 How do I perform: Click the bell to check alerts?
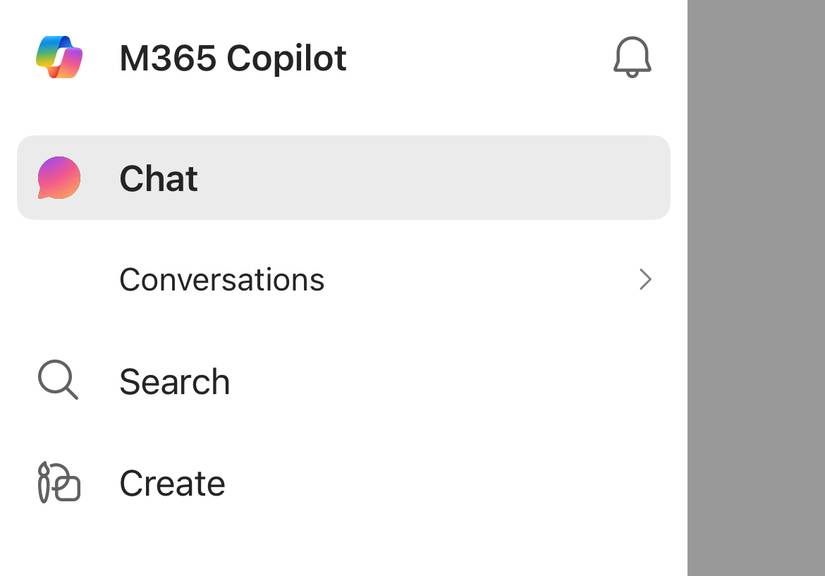pyautogui.click(x=632, y=57)
